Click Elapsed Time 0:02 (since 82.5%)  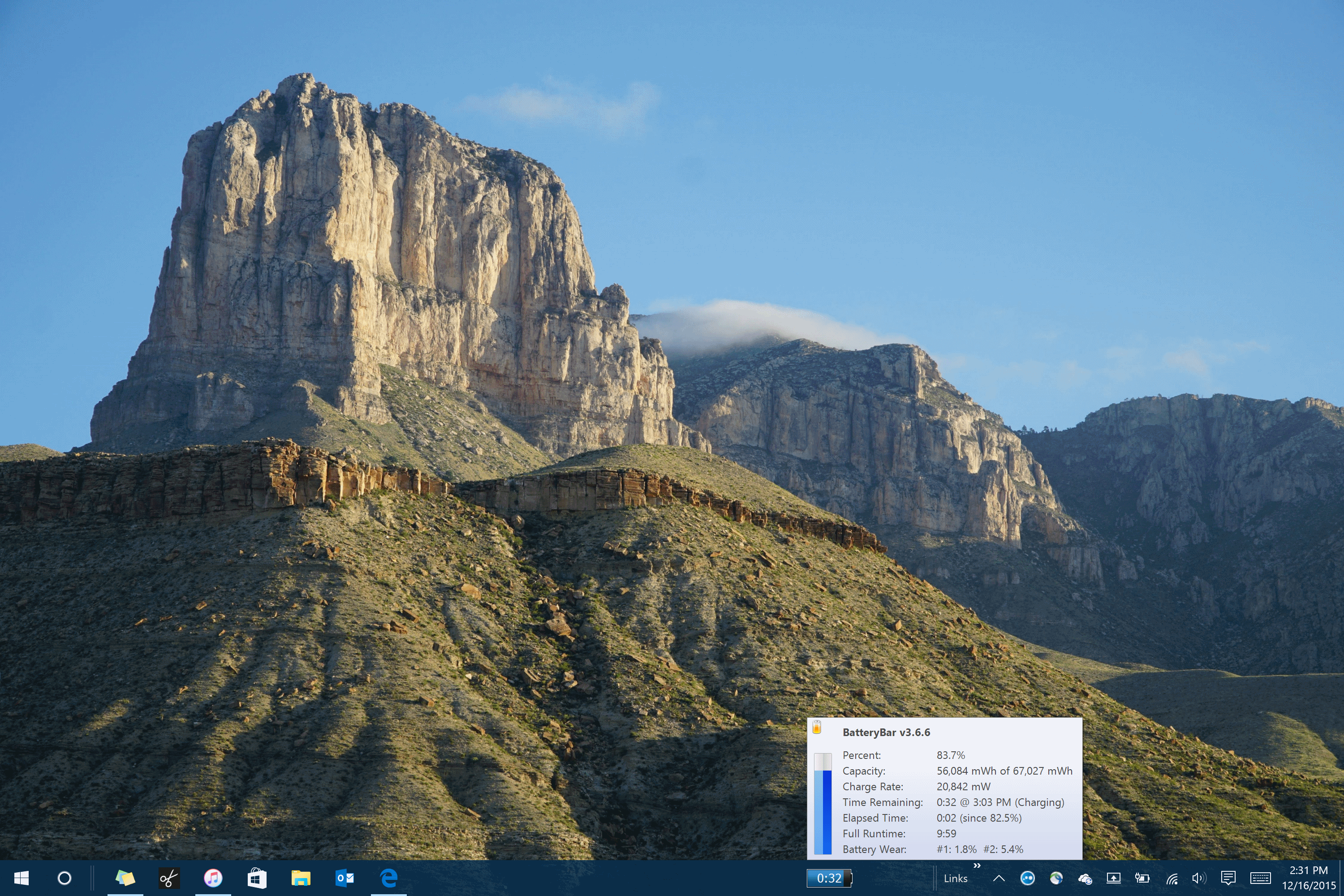(979, 818)
